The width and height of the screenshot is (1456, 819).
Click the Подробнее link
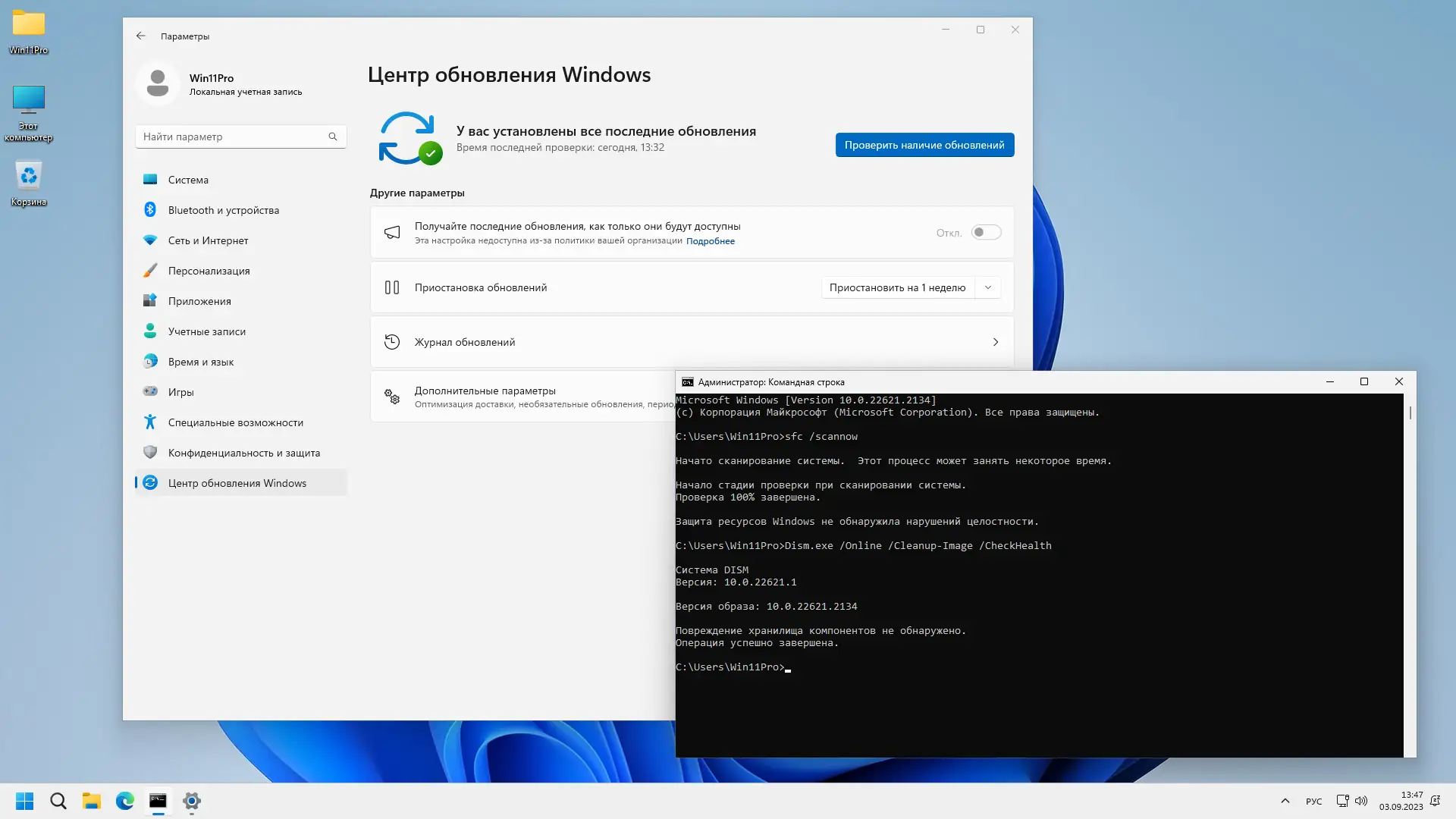tap(710, 241)
